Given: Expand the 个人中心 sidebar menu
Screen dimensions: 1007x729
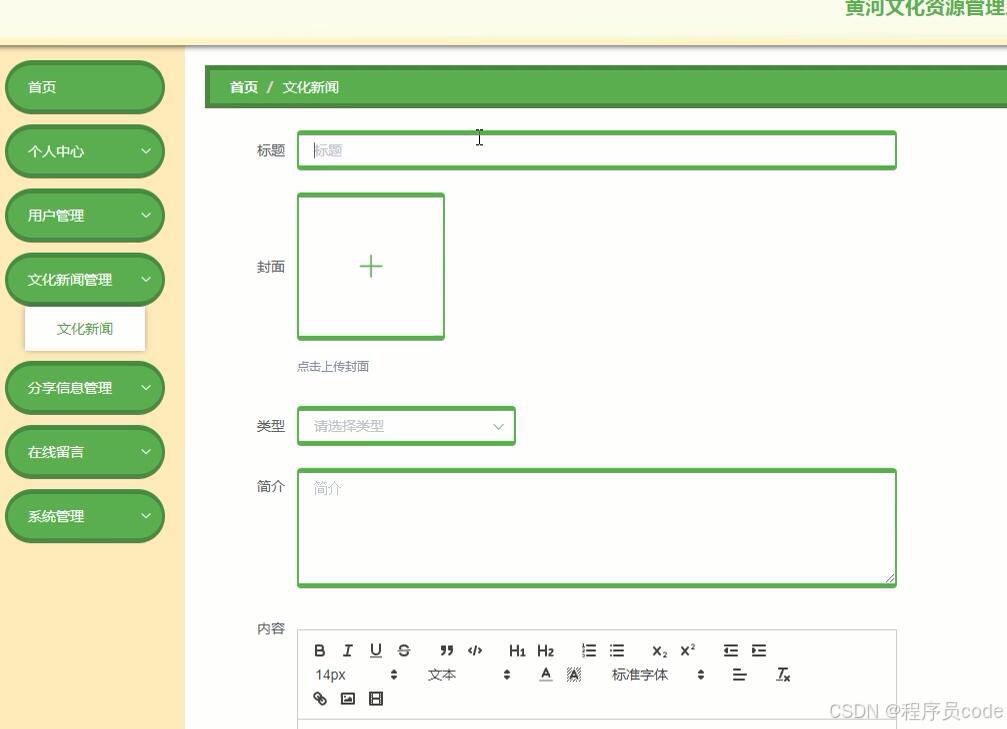Looking at the screenshot, I should [85, 152].
